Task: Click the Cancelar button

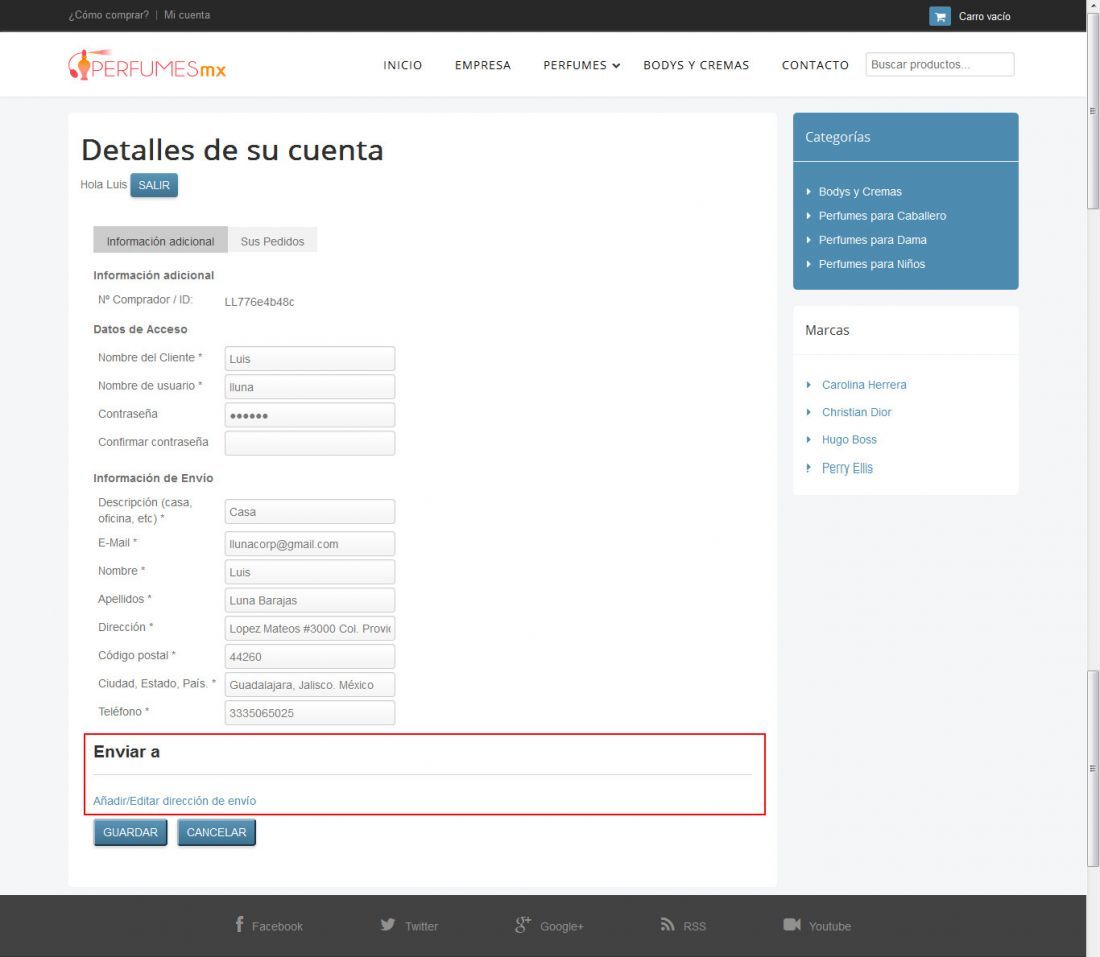Action: pyautogui.click(x=216, y=832)
